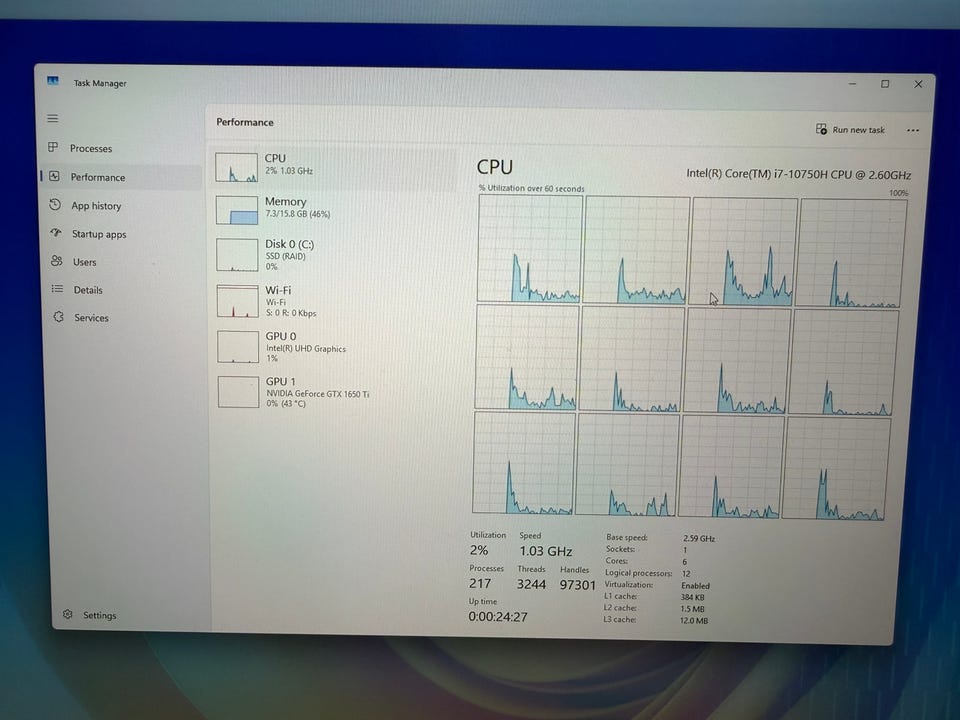Click the Logical processors label
This screenshot has width=960, height=720.
point(638,573)
